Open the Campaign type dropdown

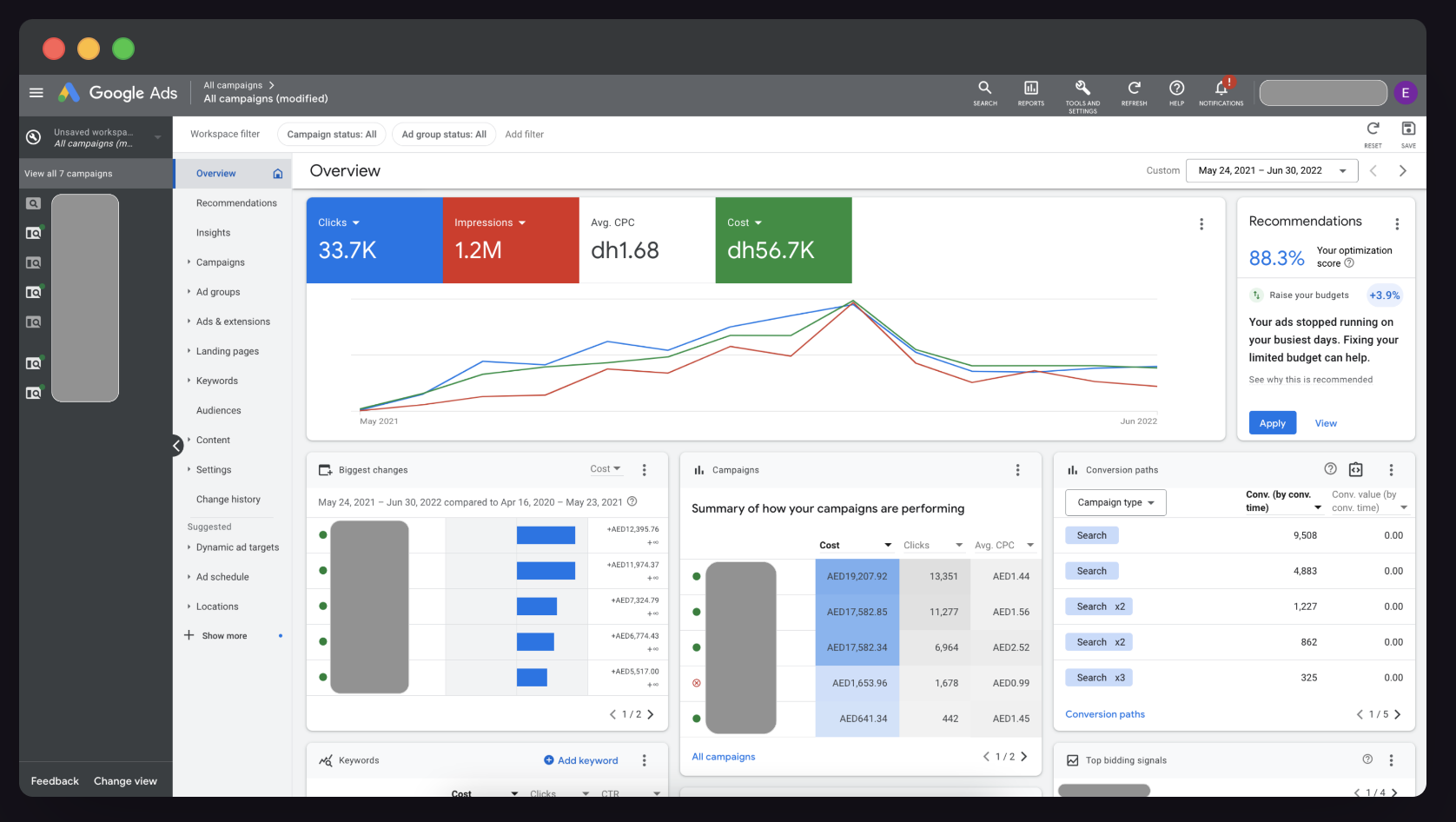1115,502
